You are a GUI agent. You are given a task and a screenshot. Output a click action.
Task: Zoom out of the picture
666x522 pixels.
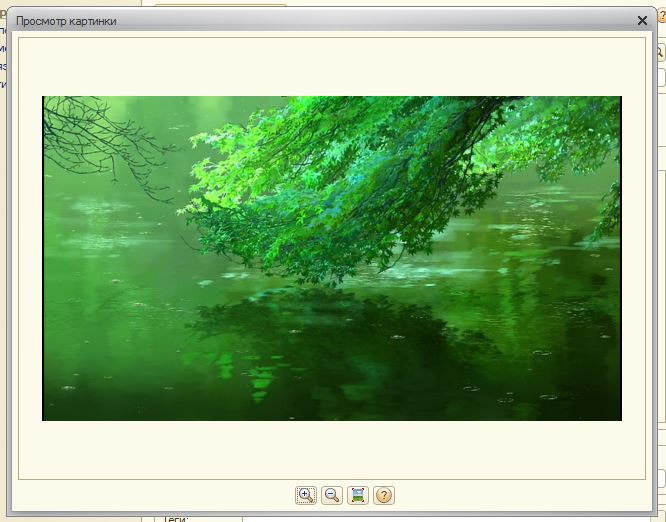tap(332, 495)
